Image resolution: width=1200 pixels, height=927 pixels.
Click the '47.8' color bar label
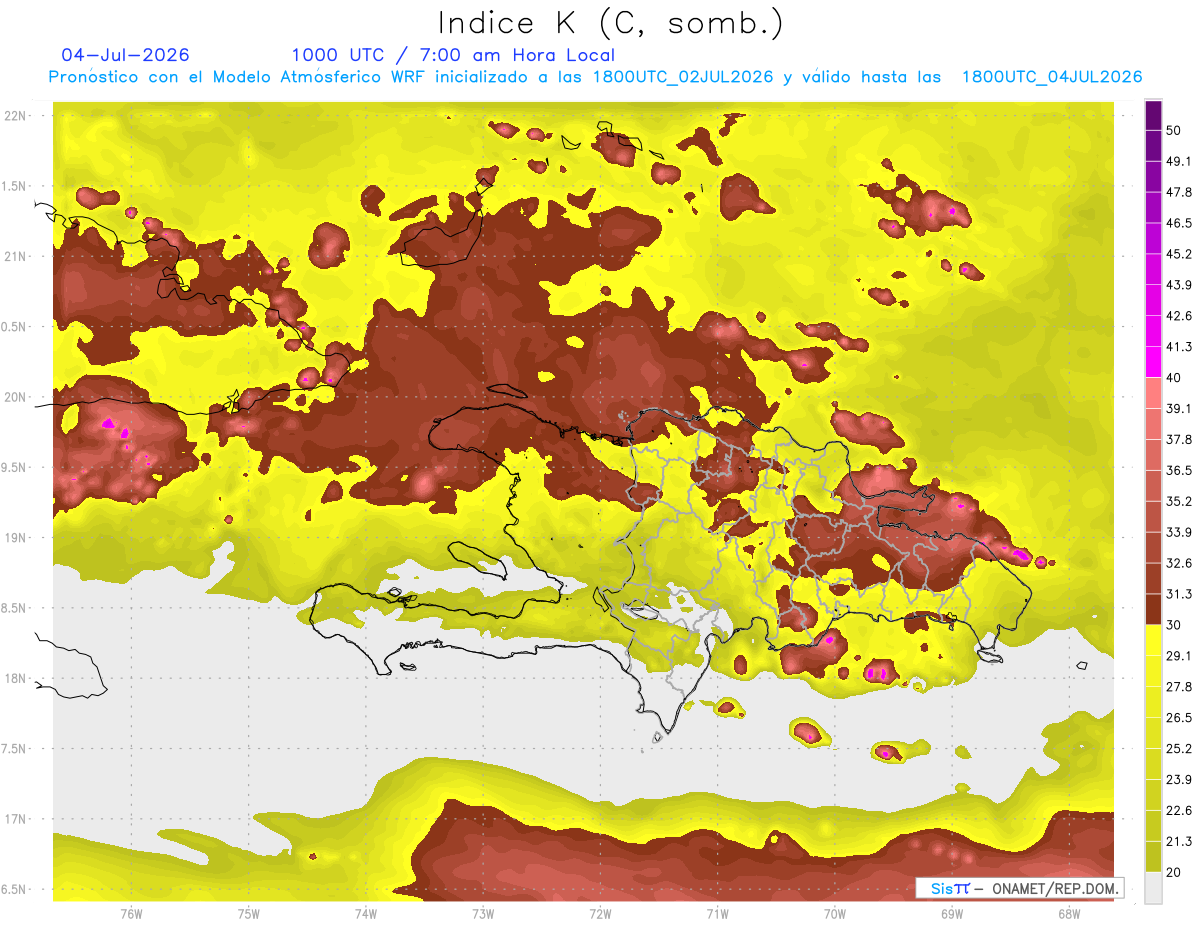tap(1178, 192)
